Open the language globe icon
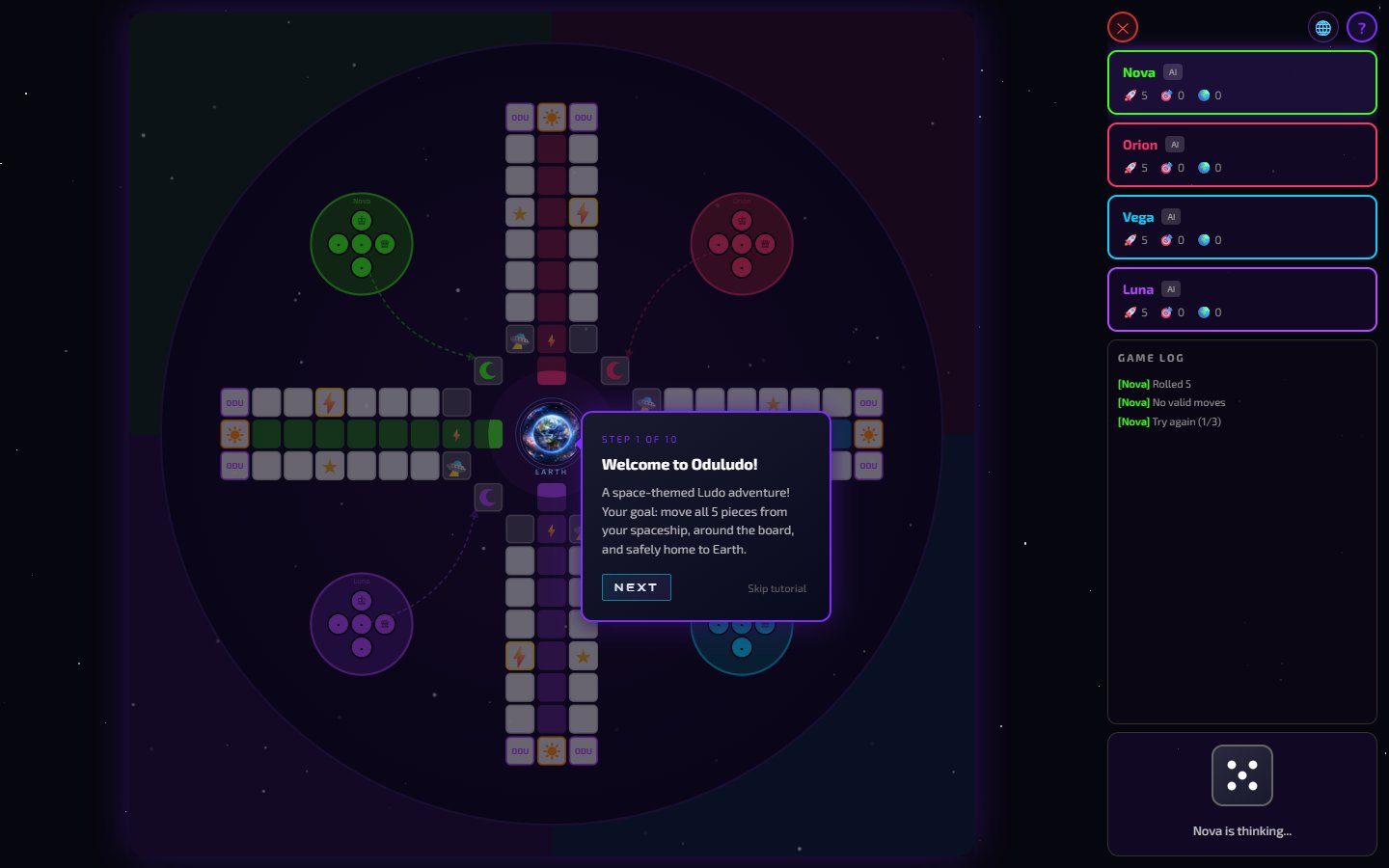Viewport: 1389px width, 868px height. pos(1323,28)
